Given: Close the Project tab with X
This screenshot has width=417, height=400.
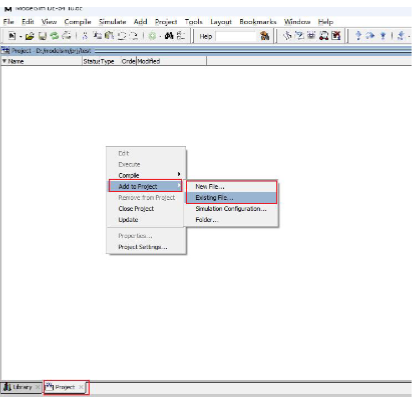Looking at the screenshot, I should tap(81, 387).
